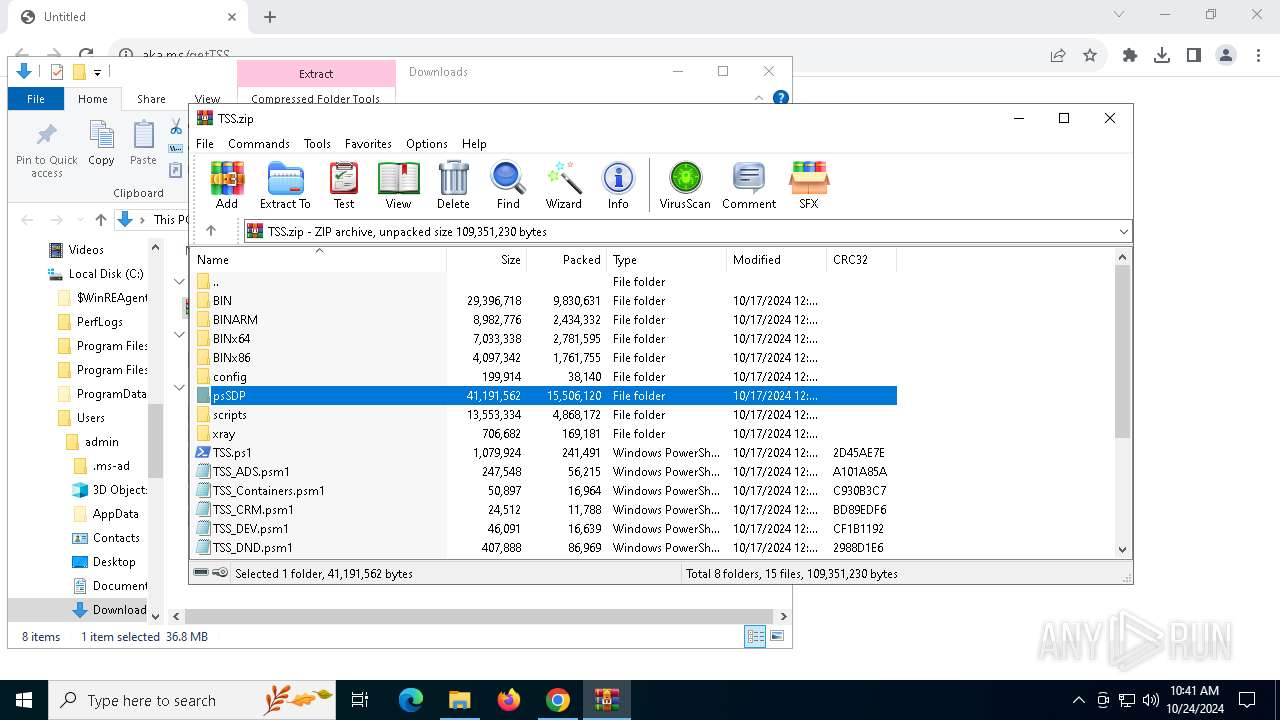Viewport: 1280px width, 720px height.
Task: Select the BIN folder row
Action: pos(545,300)
